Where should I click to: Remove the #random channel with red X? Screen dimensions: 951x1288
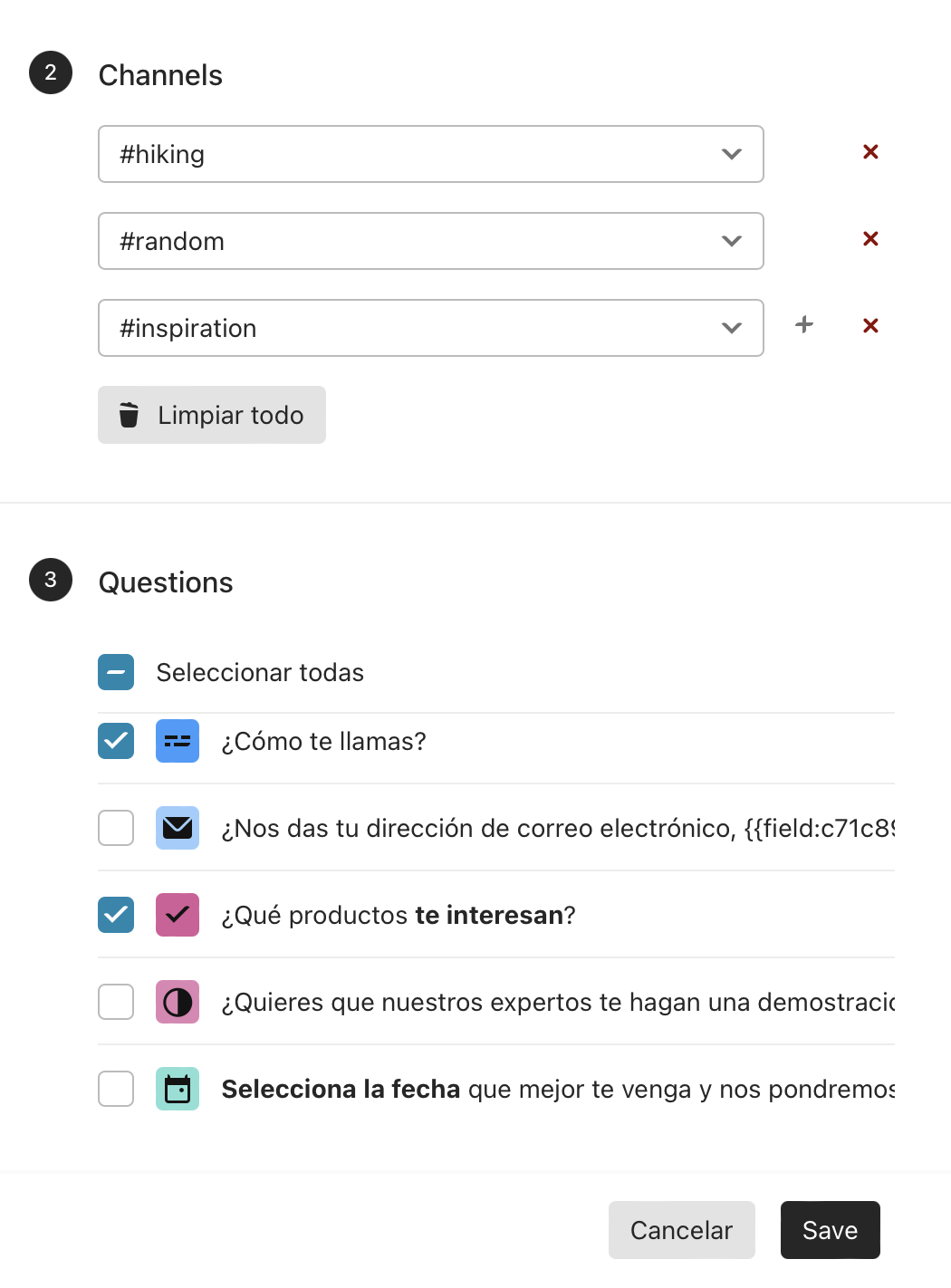(x=870, y=239)
